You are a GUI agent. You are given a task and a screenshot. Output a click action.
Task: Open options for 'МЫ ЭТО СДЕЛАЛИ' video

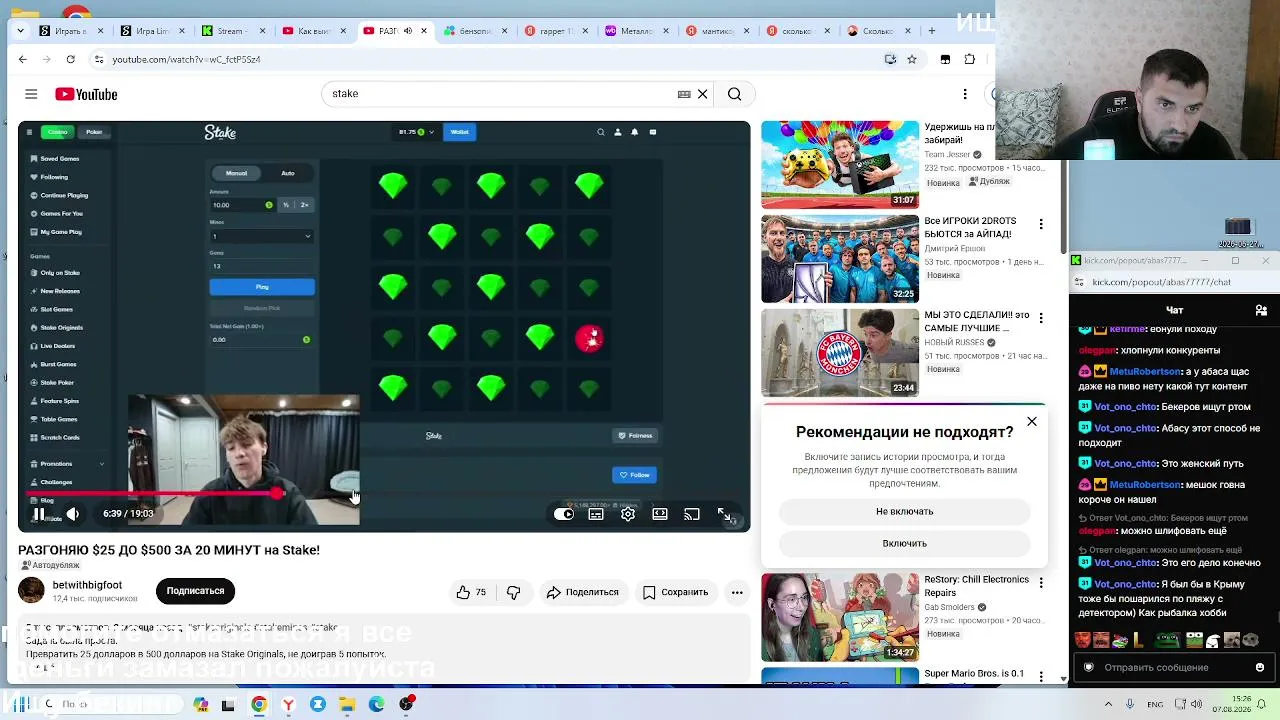pyautogui.click(x=1041, y=318)
